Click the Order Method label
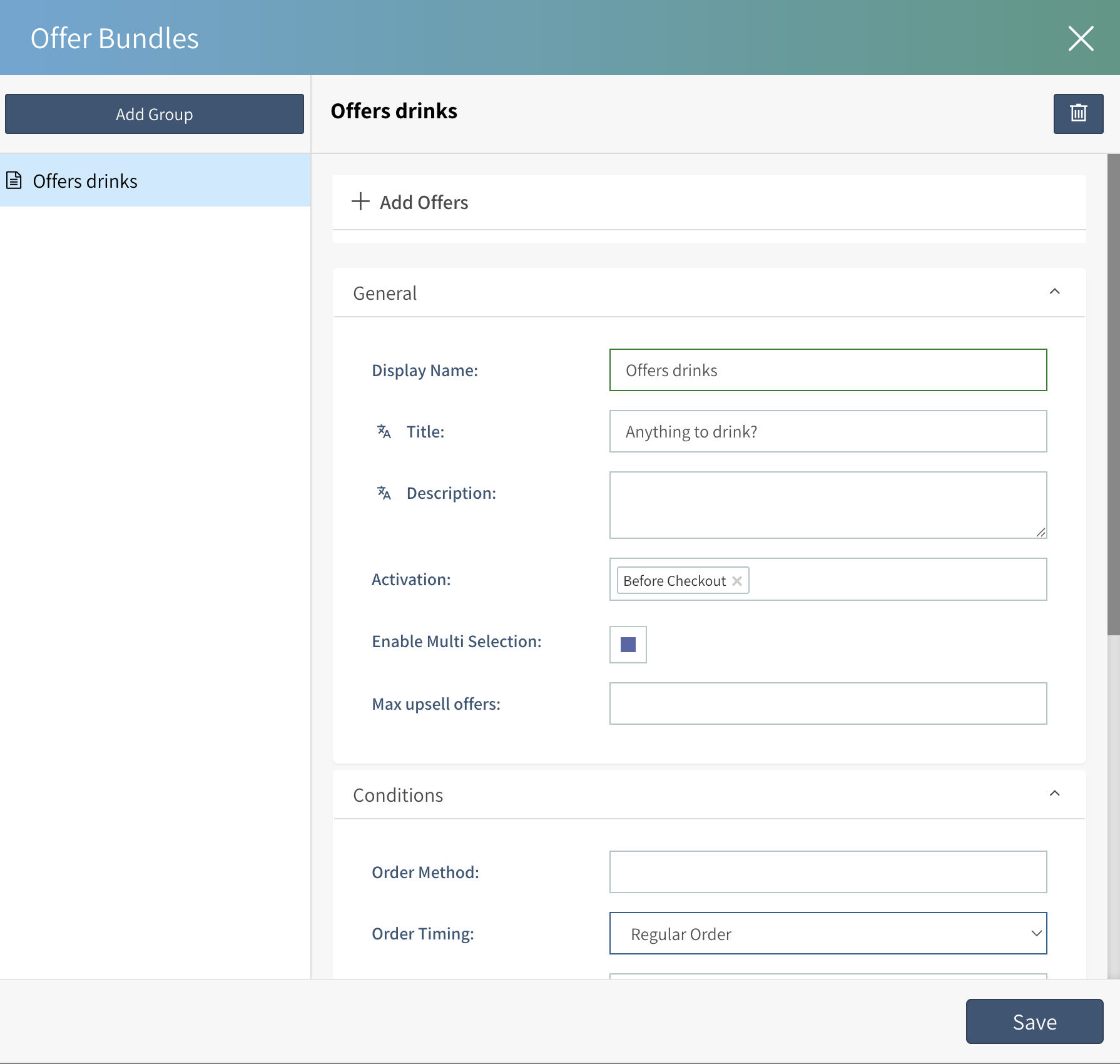1120x1064 pixels. [x=425, y=872]
